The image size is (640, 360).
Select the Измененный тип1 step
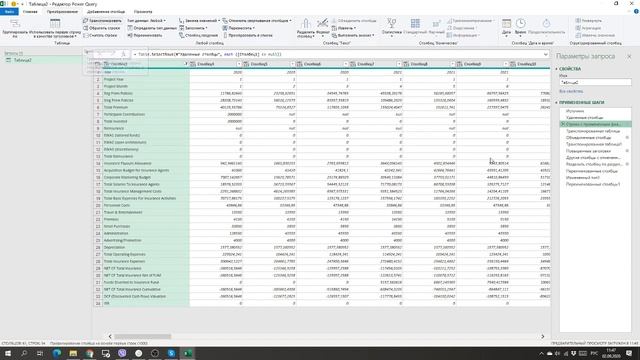(x=582, y=178)
